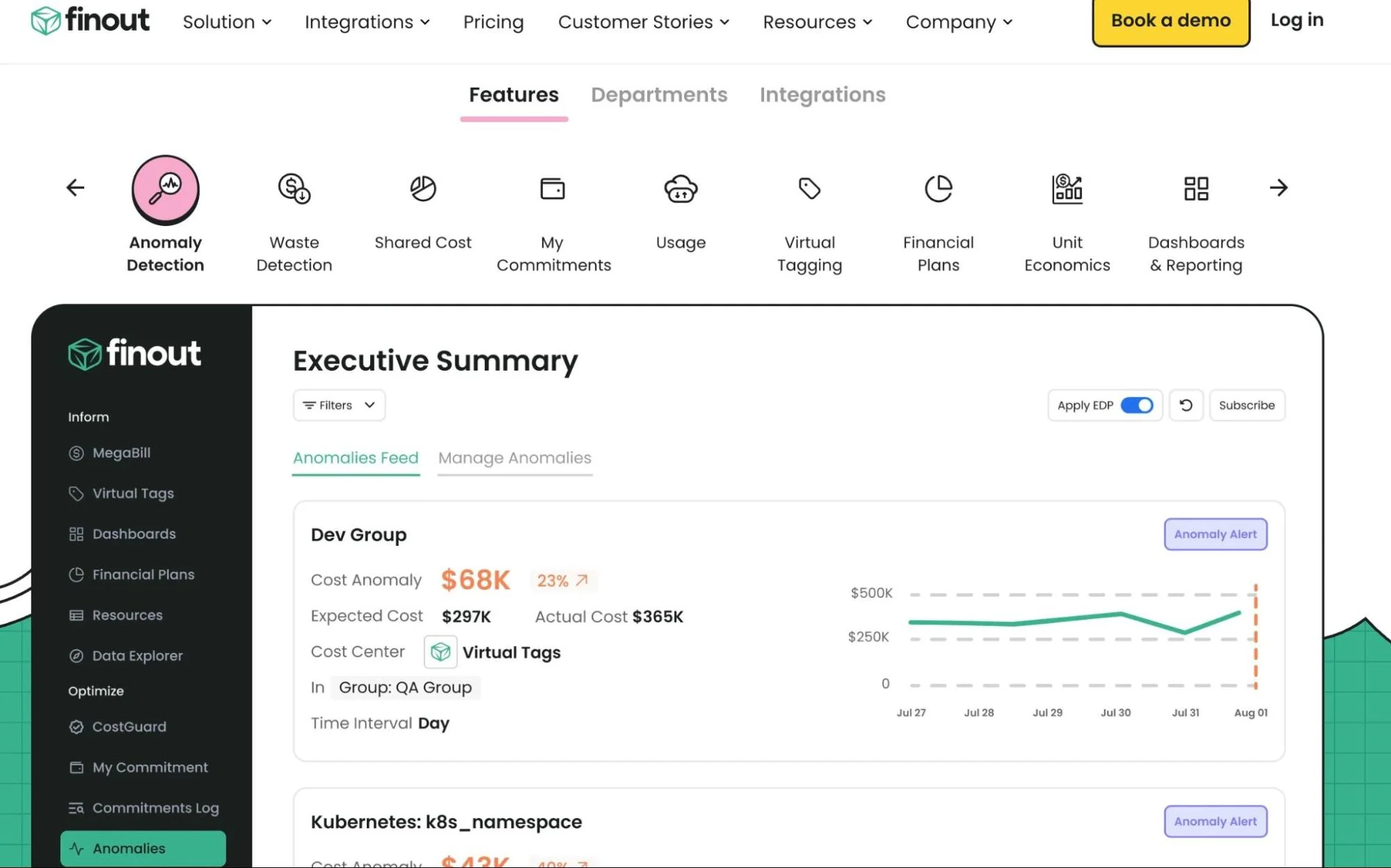Switch to the Manage Anomalies tab
The image size is (1391, 868).
514,458
